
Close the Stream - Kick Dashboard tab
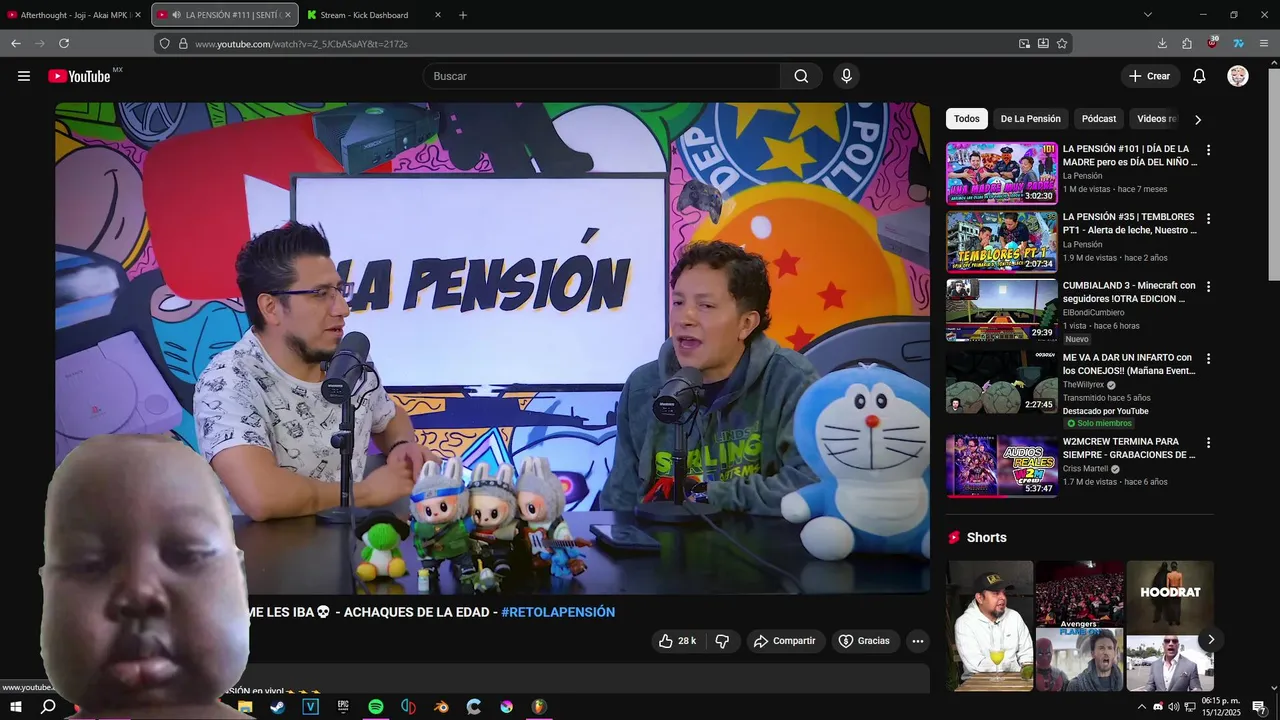pyautogui.click(x=438, y=15)
